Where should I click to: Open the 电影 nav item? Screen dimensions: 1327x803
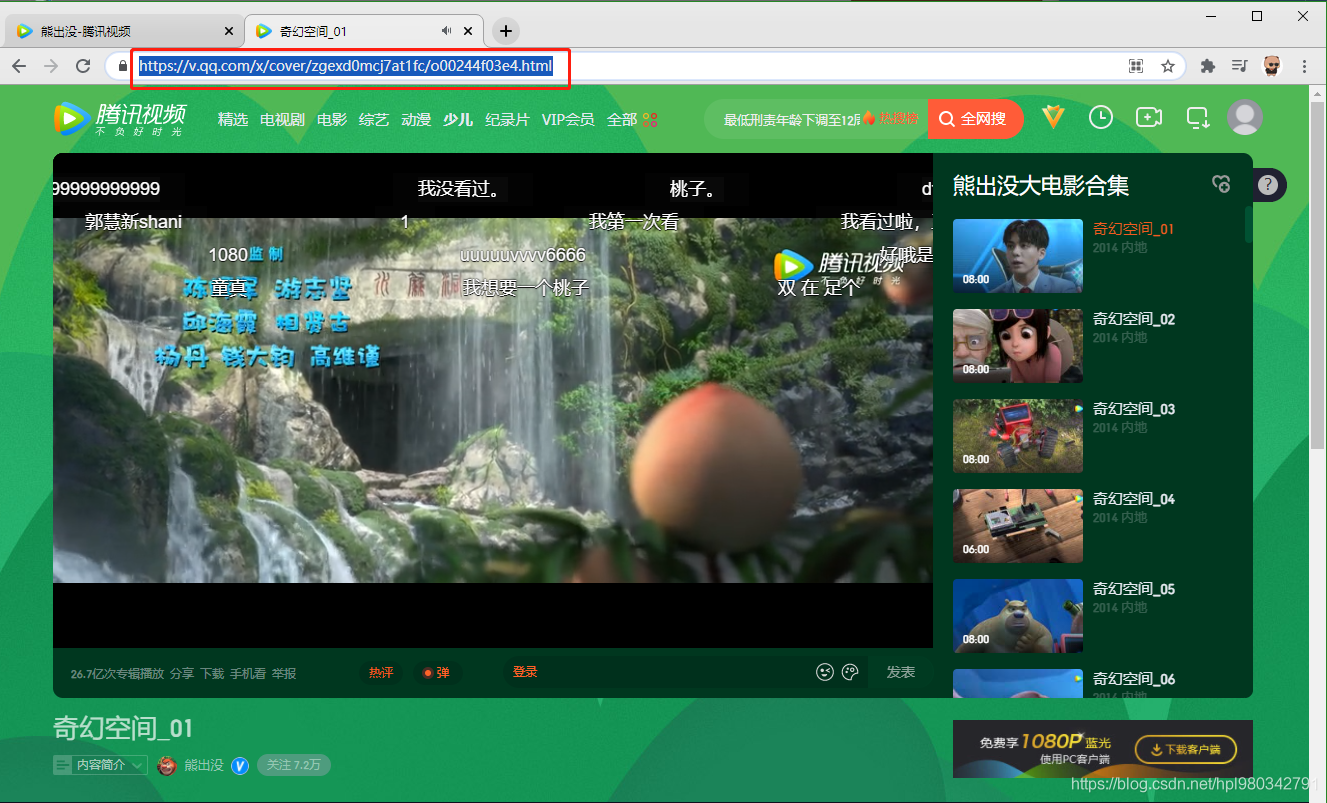(332, 119)
